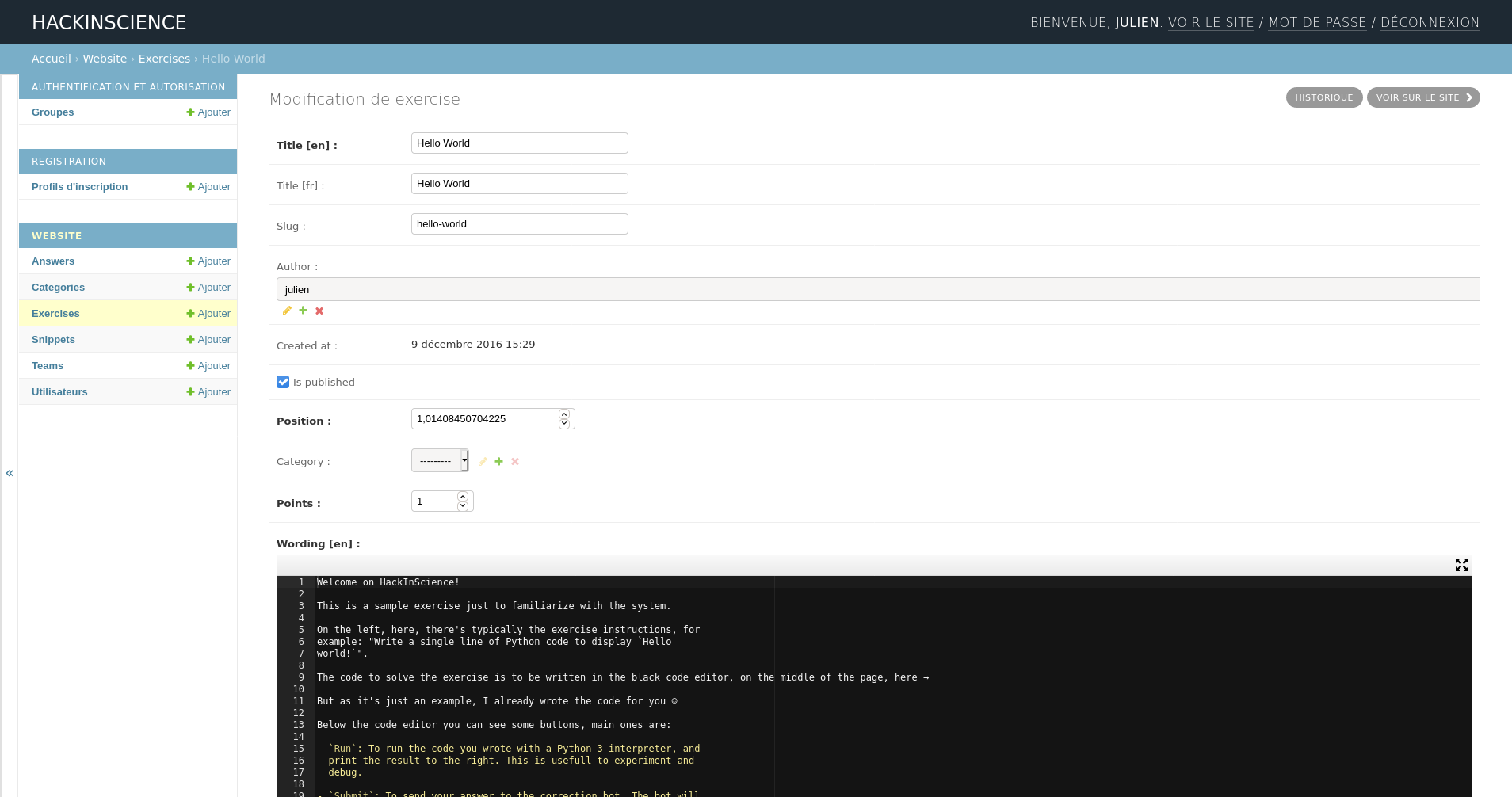Open the Categories list in the sidebar
Image resolution: width=1512 pixels, height=797 pixels.
tap(58, 288)
